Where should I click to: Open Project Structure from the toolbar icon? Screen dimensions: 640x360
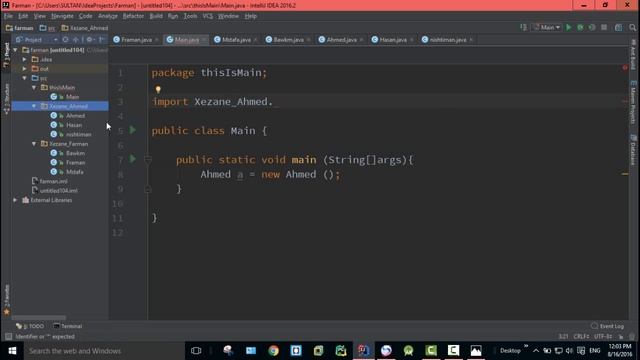point(618,27)
